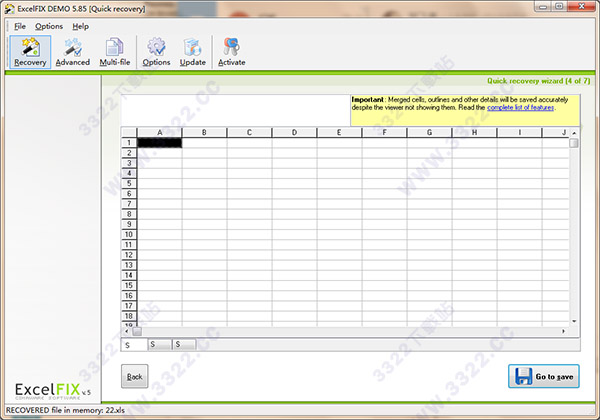Open the Options gear icon in toolbar
Image resolution: width=600 pixels, height=420 pixels.
(x=156, y=52)
